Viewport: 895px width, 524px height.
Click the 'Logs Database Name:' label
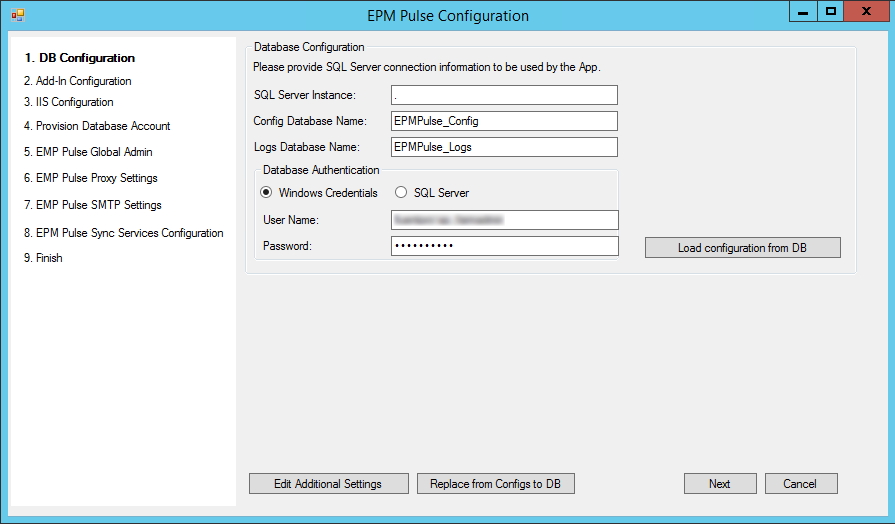[x=307, y=147]
